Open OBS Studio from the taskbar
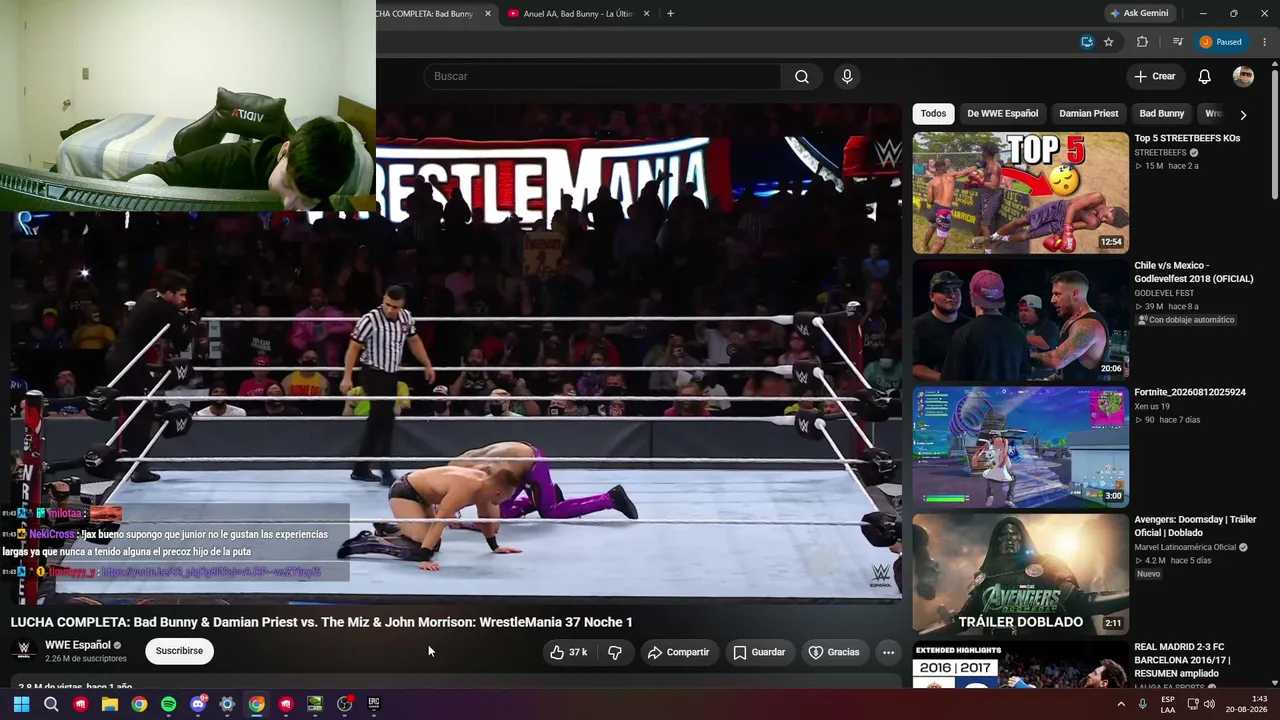 click(x=345, y=704)
